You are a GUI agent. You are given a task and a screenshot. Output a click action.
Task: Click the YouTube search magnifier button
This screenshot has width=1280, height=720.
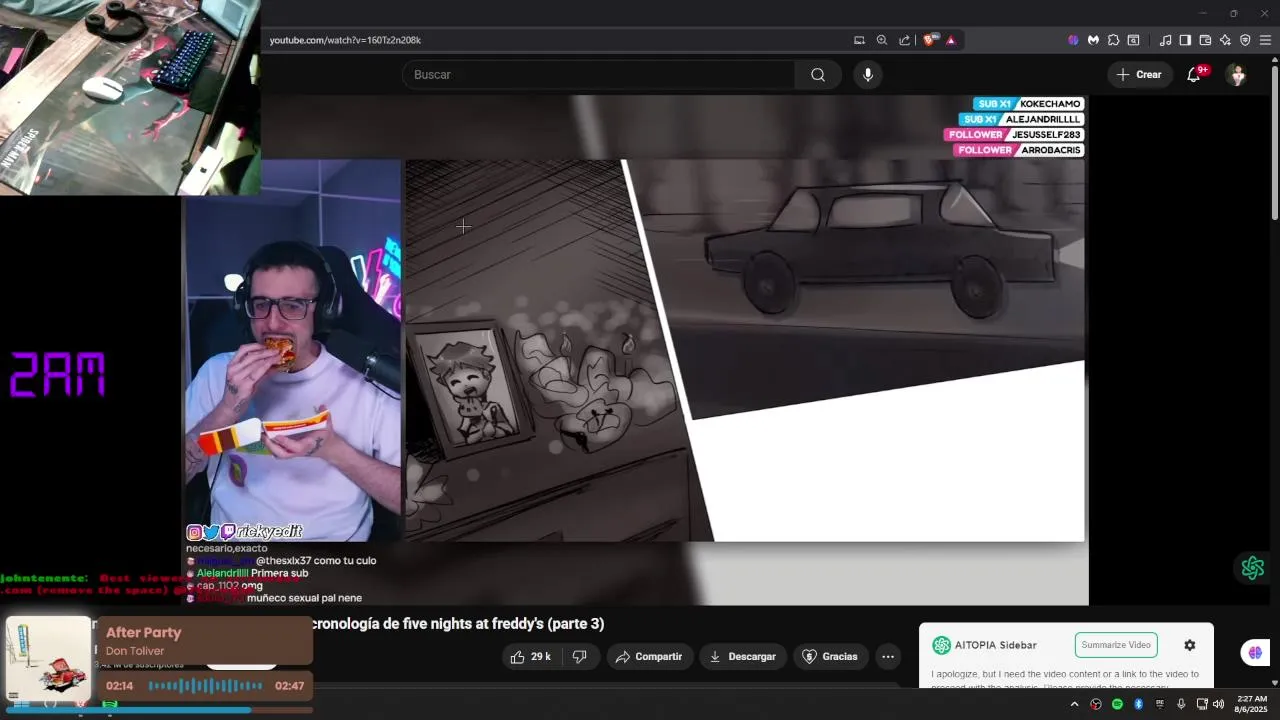pyautogui.click(x=818, y=75)
